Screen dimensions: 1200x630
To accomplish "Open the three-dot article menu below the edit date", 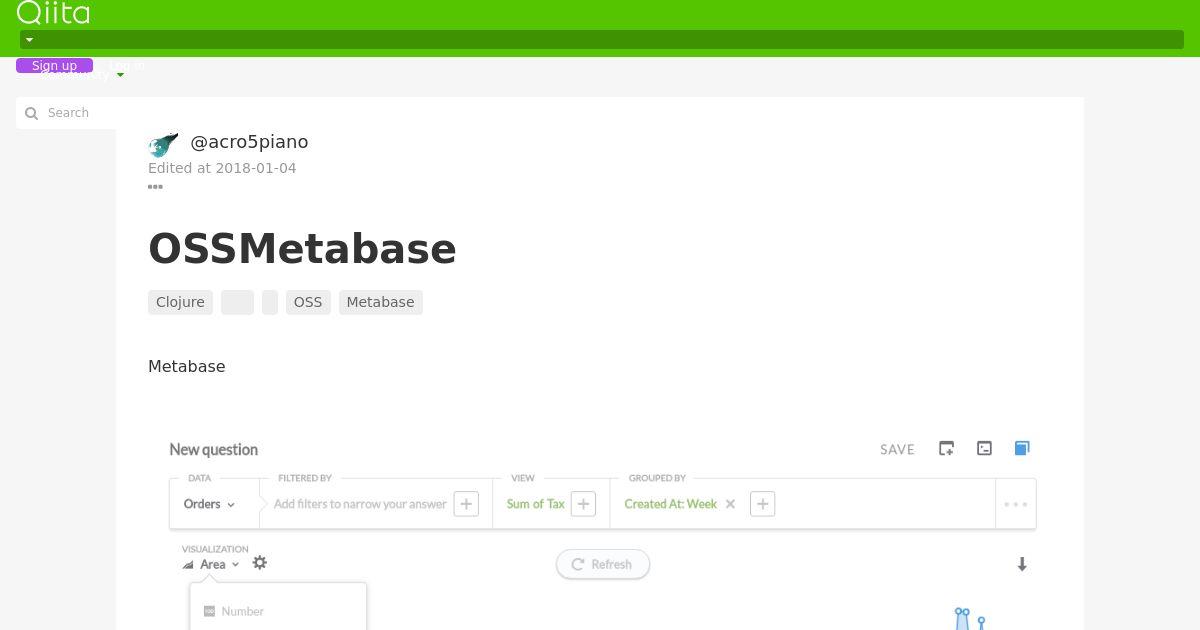I will pyautogui.click(x=155, y=186).
